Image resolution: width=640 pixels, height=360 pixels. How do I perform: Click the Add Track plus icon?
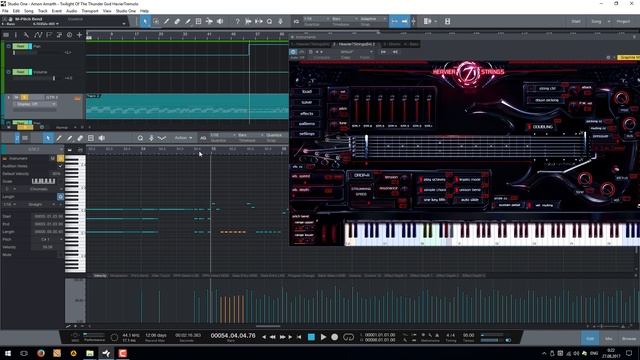click(80, 36)
